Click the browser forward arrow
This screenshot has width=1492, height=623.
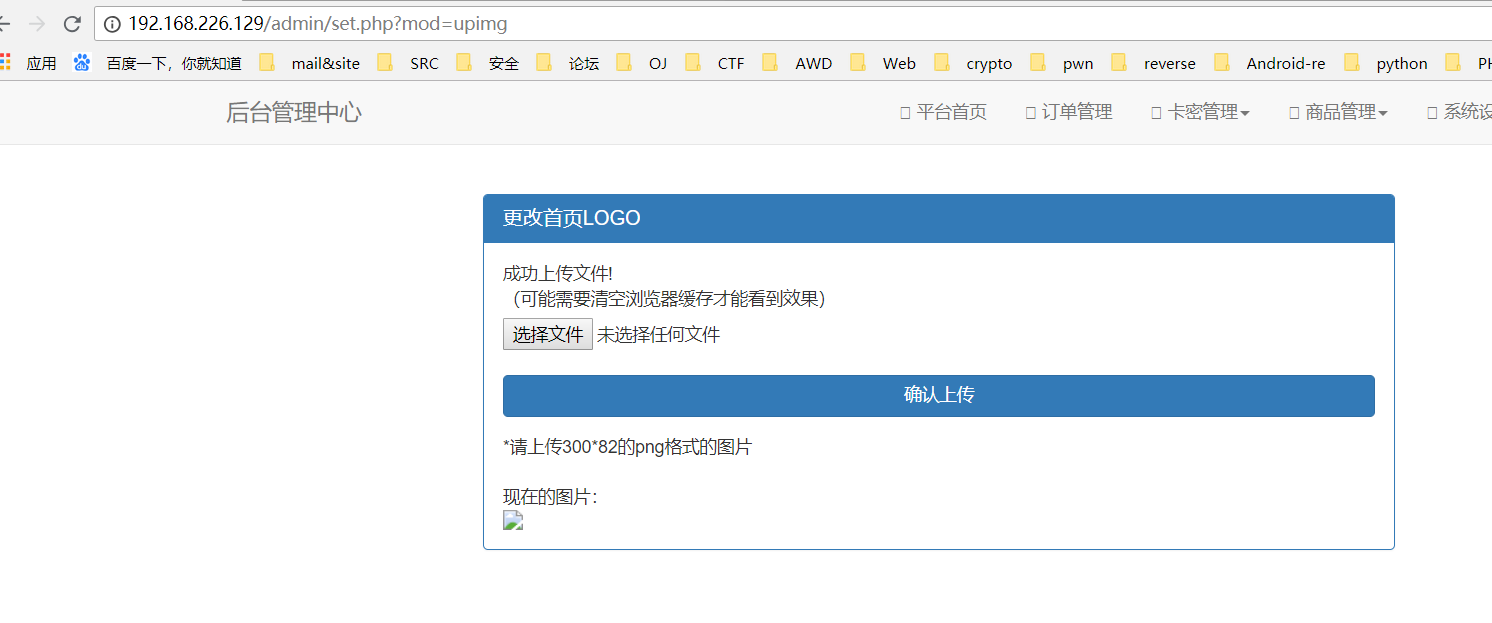point(37,24)
